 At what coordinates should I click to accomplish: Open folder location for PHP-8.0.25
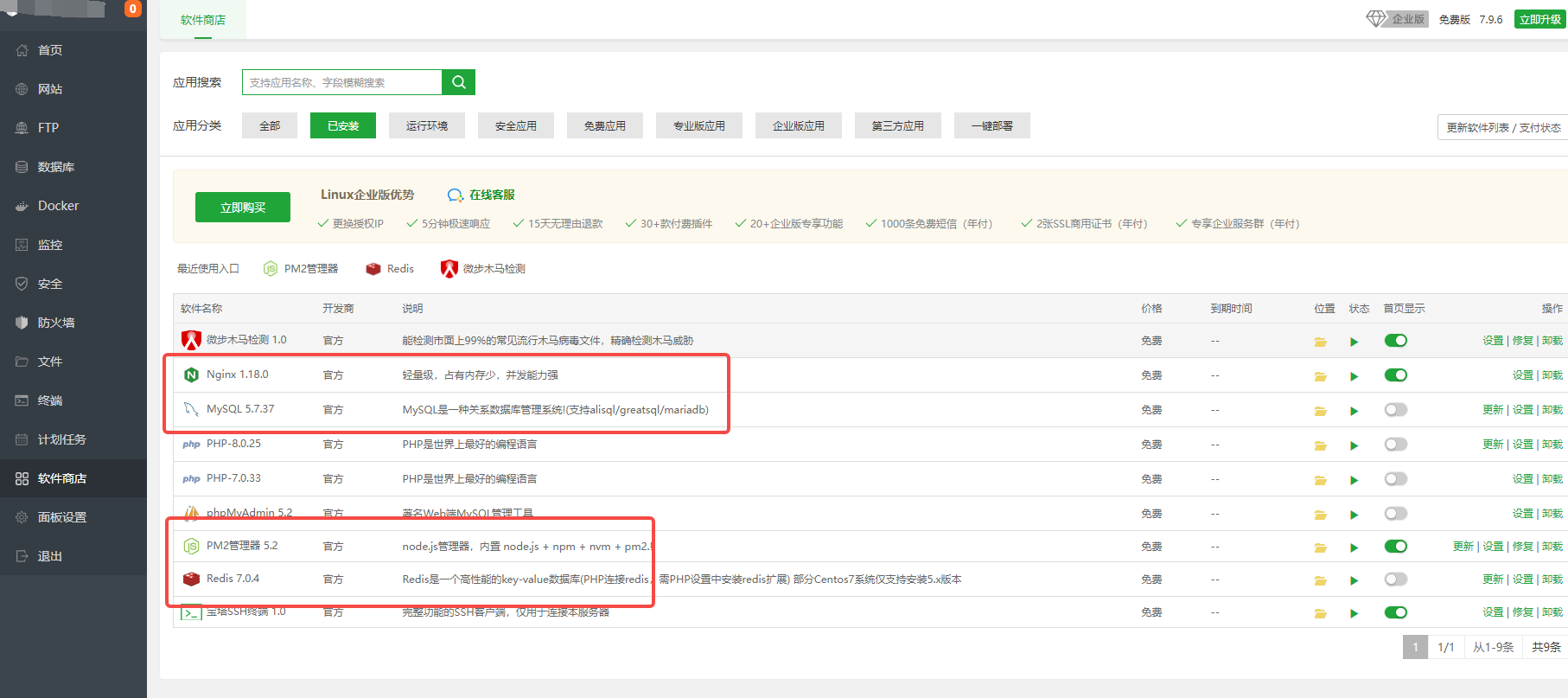(x=1321, y=445)
